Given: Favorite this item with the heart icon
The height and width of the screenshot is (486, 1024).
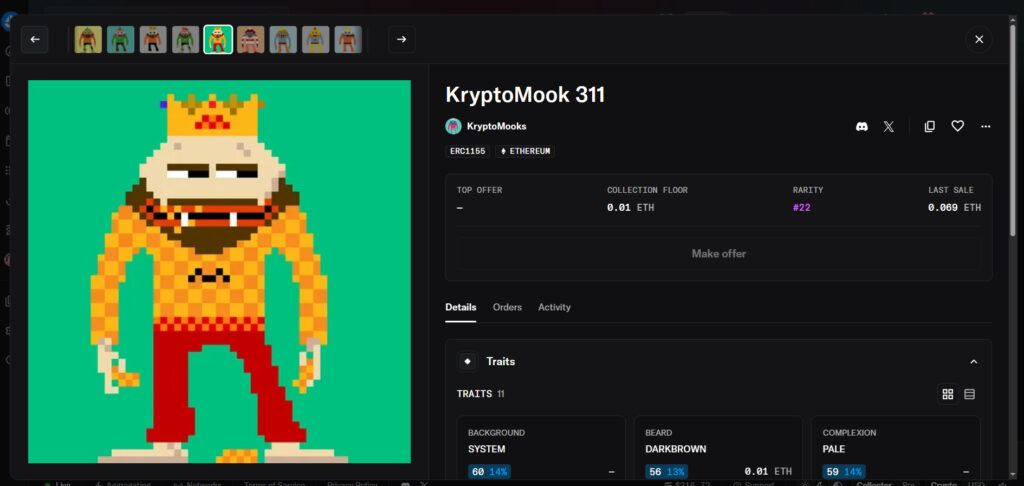Looking at the screenshot, I should click(957, 126).
